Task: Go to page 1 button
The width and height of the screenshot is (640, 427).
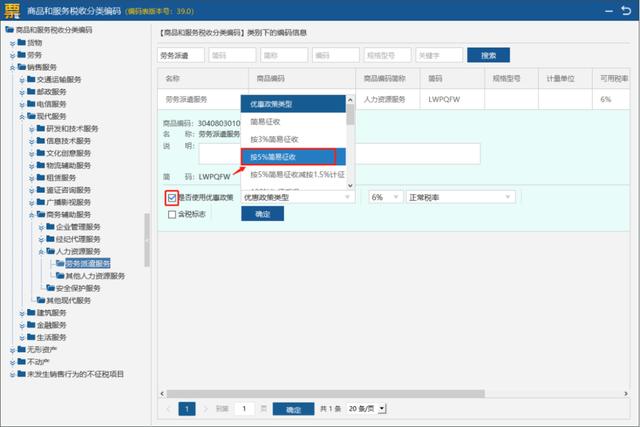Action: 187,409
